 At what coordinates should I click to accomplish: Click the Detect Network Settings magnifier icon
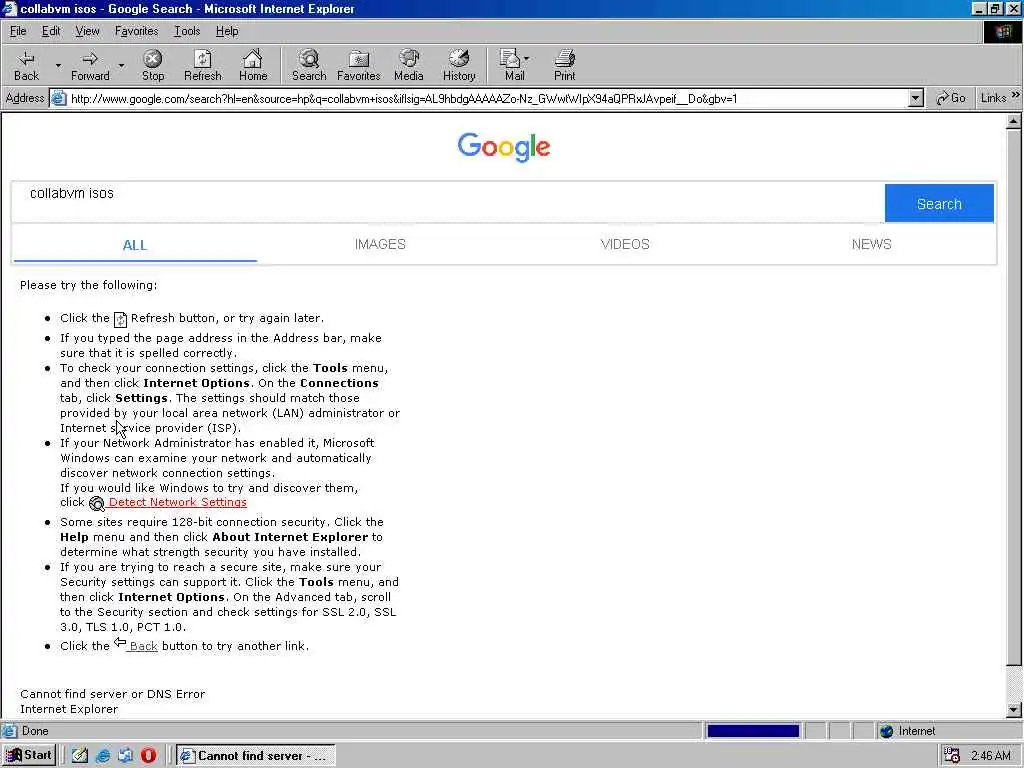97,504
